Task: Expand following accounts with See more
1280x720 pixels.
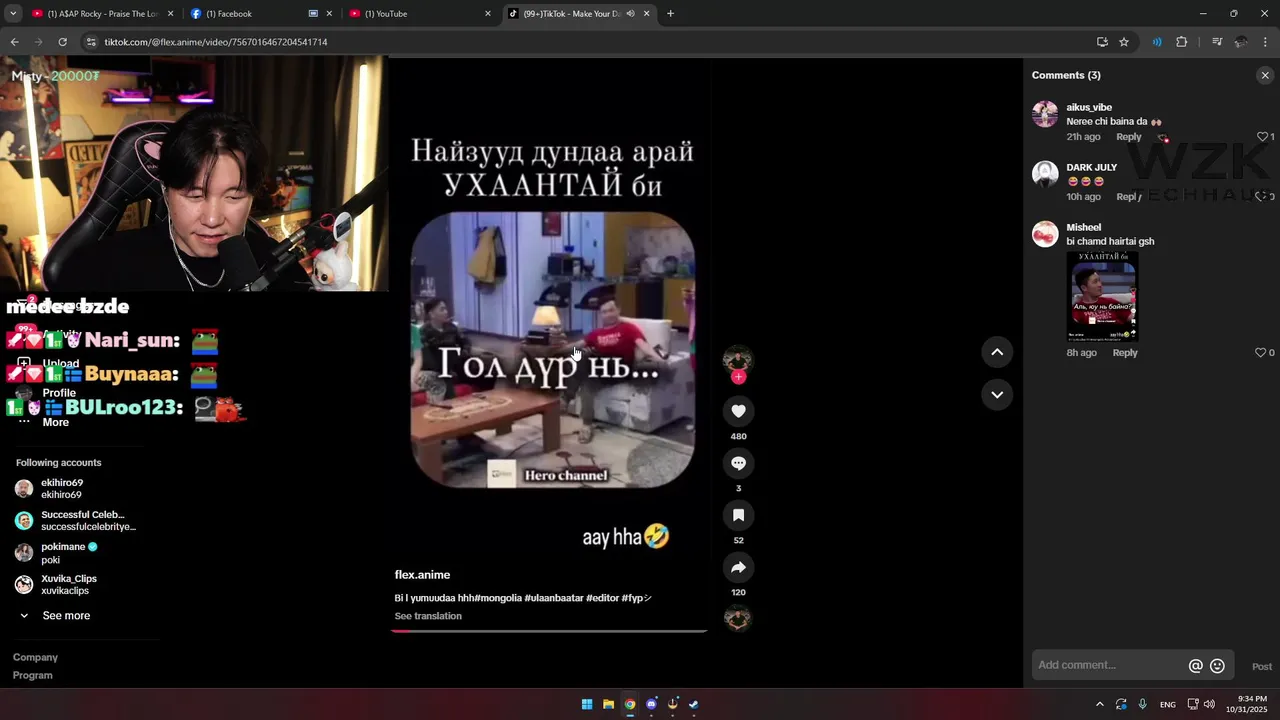Action: [x=55, y=616]
